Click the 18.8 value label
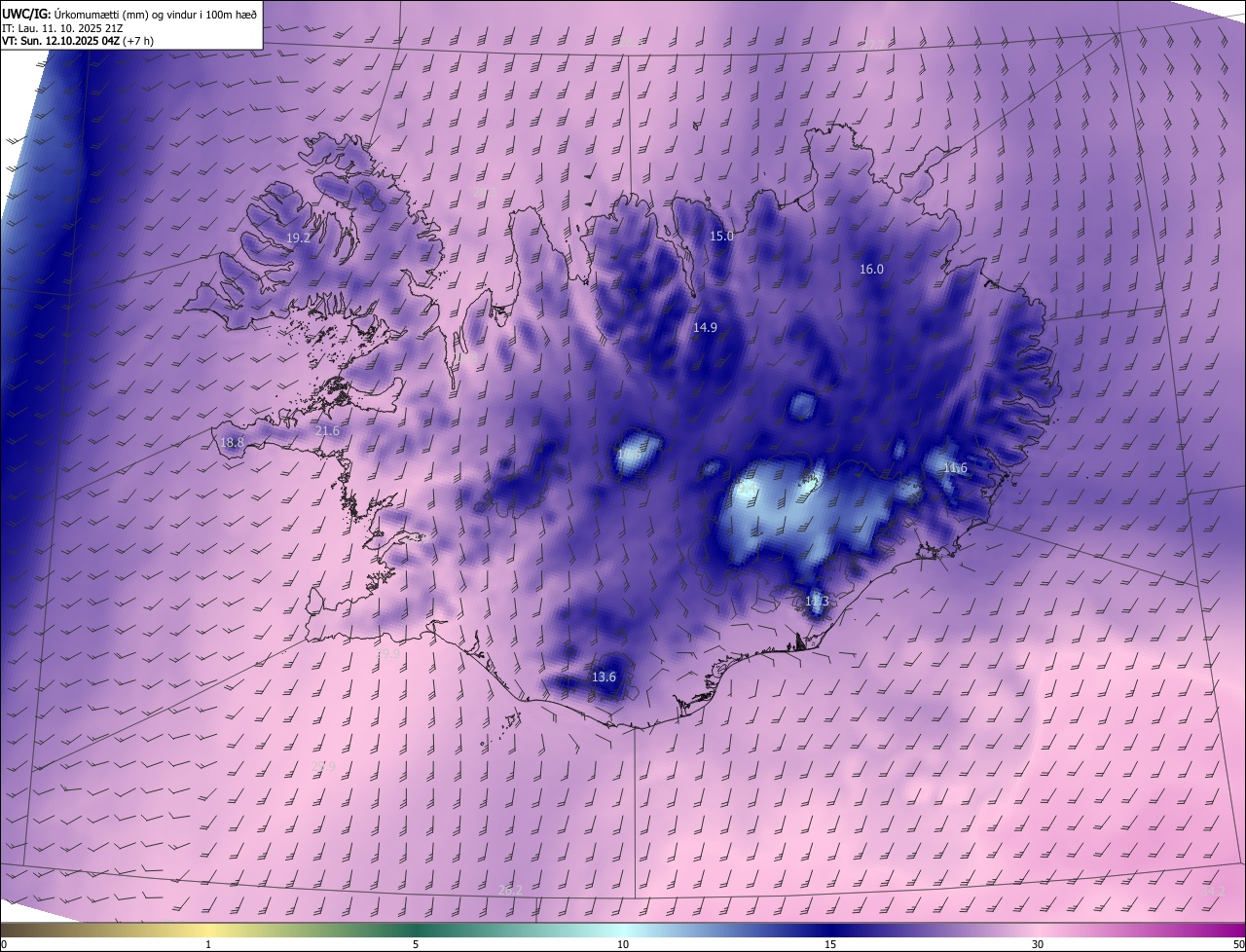The image size is (1246, 952). coord(232,443)
